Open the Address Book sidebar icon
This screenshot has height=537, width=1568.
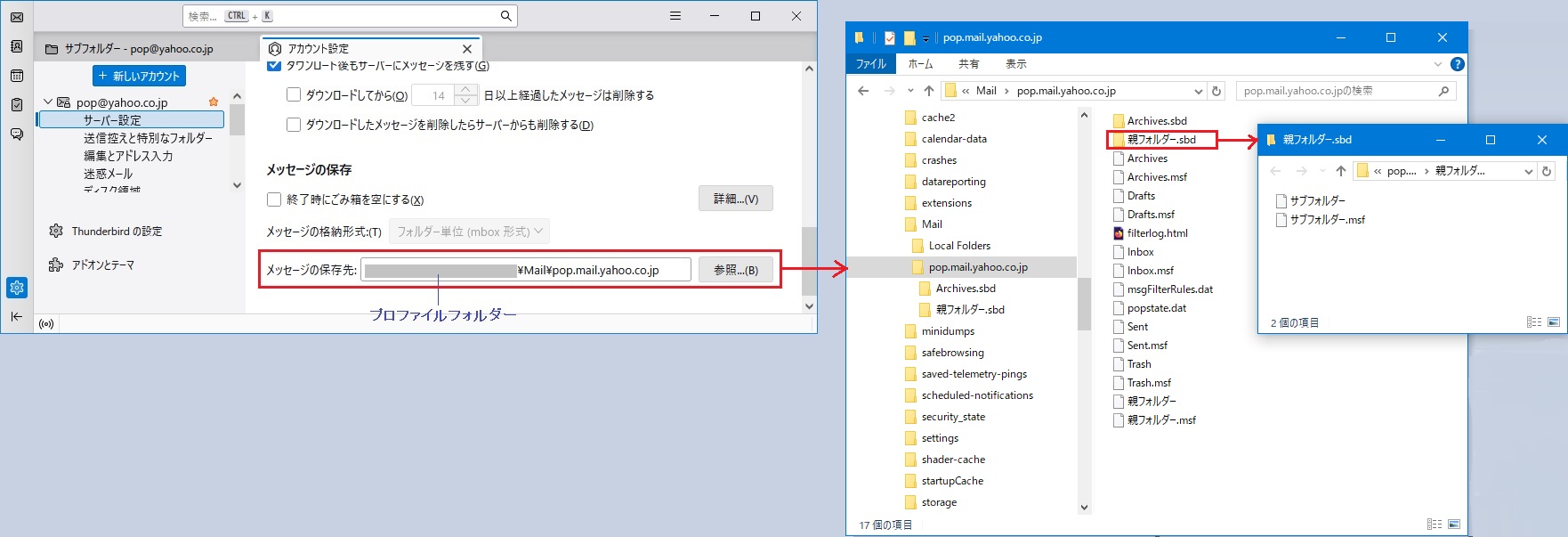[x=16, y=46]
